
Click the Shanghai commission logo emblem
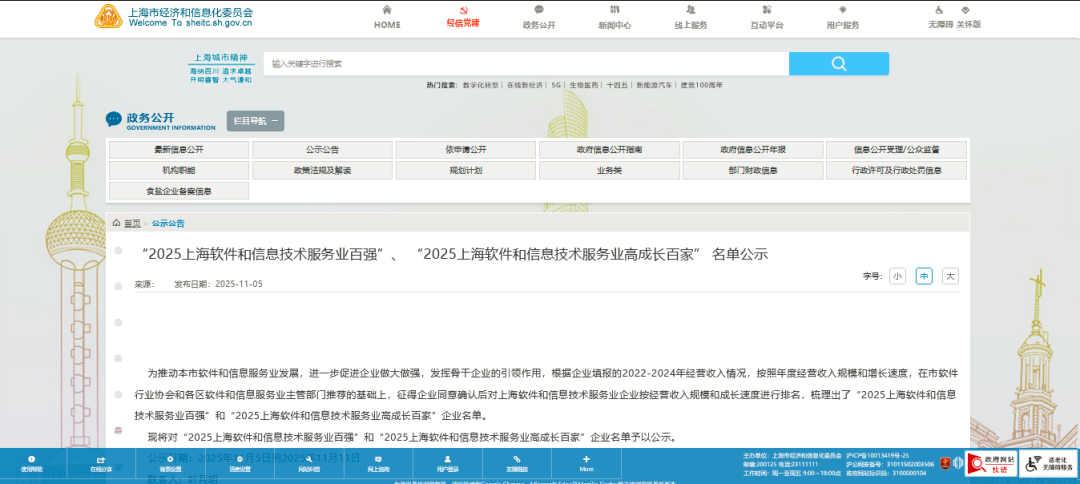point(108,17)
